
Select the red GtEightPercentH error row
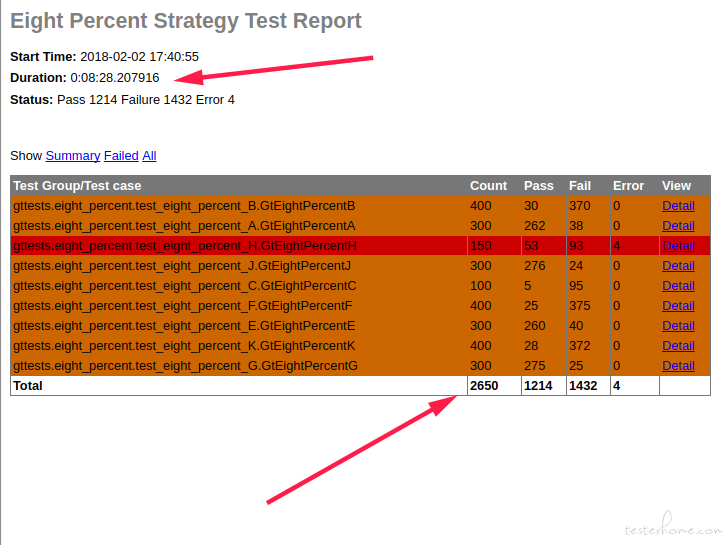point(360,246)
